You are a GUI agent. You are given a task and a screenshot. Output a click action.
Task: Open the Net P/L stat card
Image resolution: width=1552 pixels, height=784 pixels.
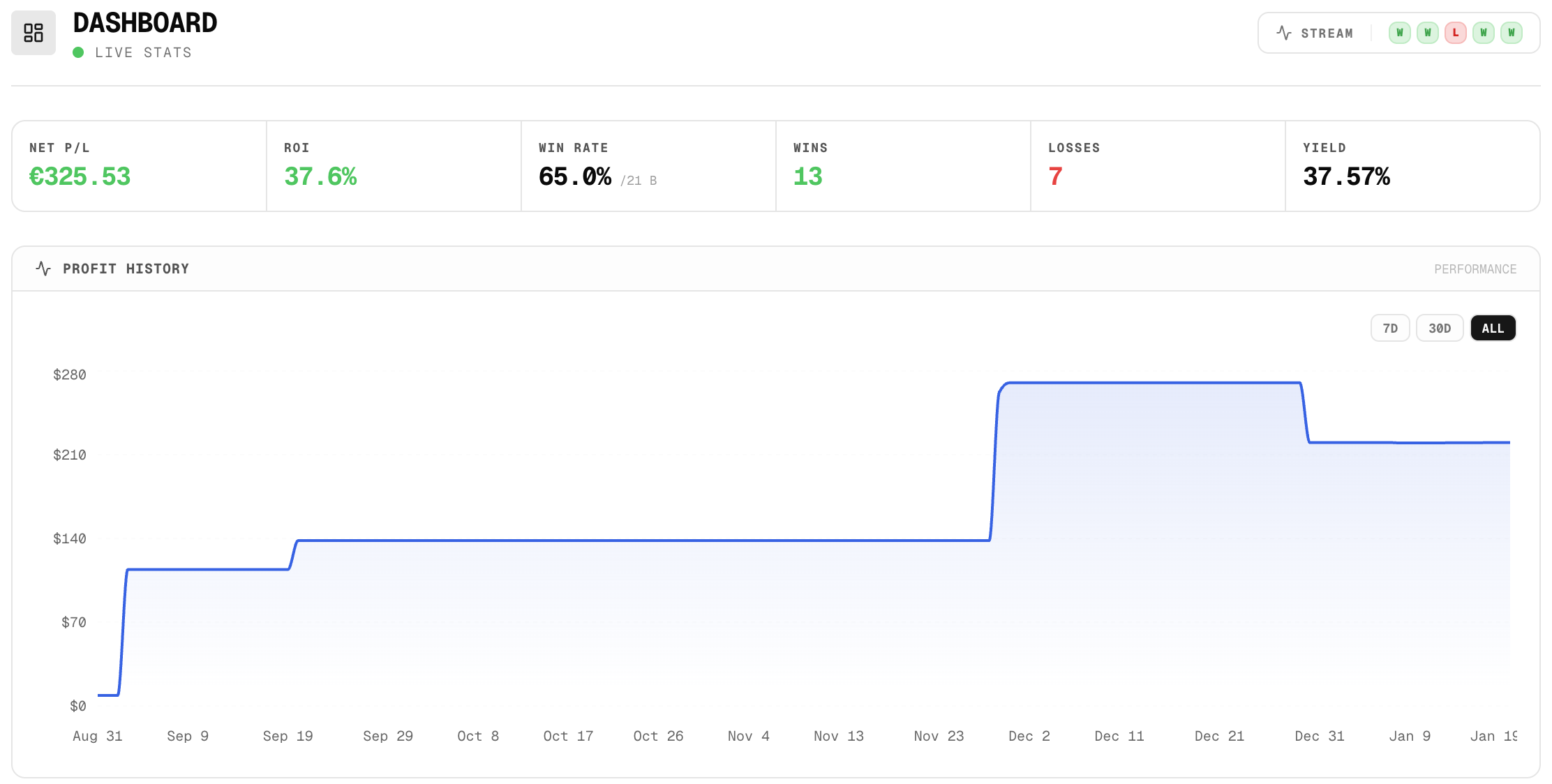tap(139, 166)
